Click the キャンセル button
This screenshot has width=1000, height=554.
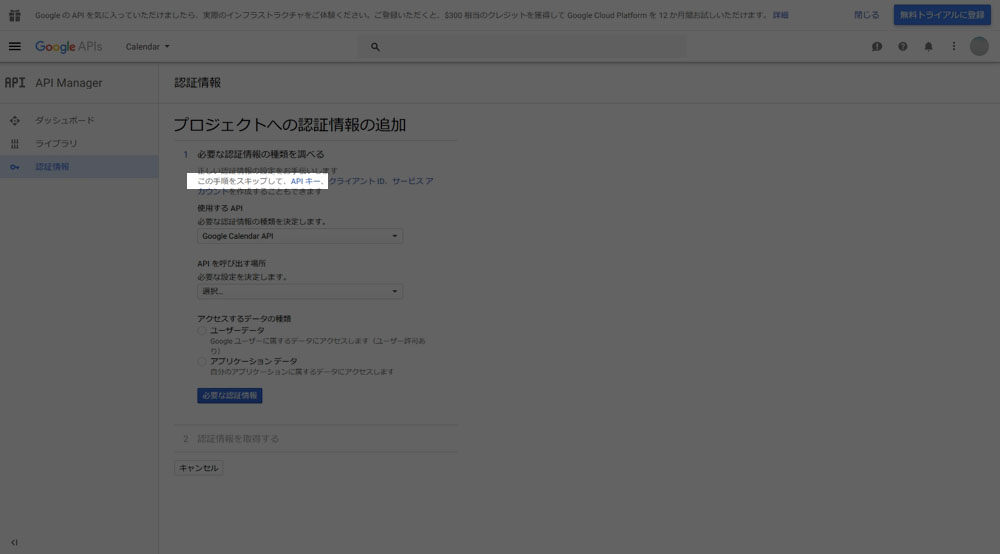[198, 468]
